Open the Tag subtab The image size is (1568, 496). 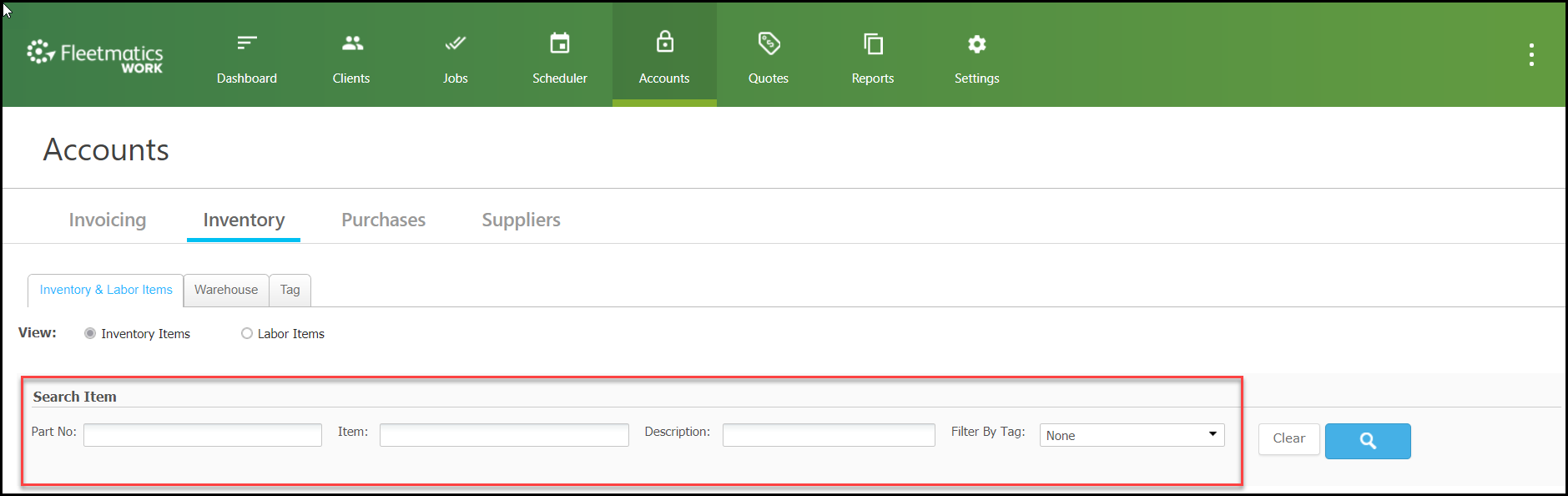coord(290,290)
